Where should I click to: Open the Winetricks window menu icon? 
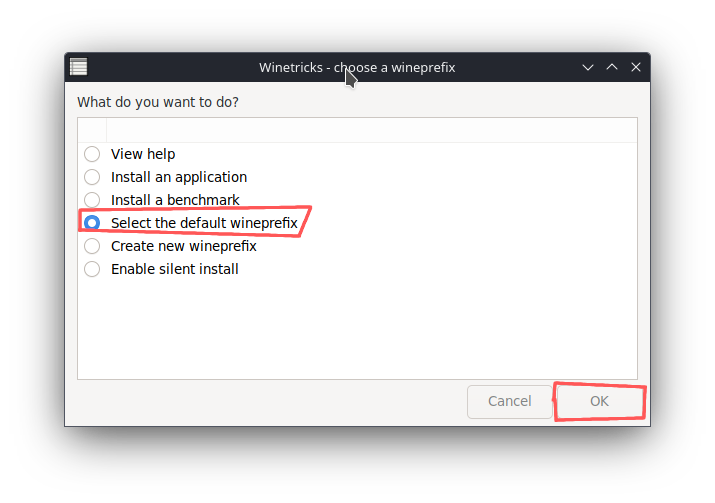79,67
